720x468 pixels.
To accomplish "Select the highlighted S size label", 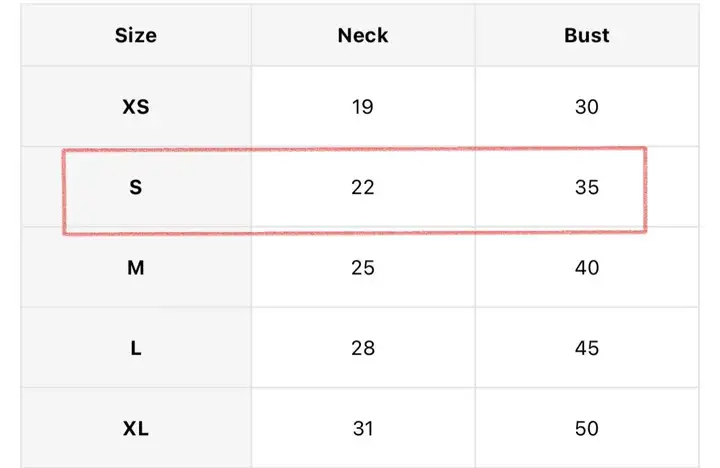I will 135,187.
